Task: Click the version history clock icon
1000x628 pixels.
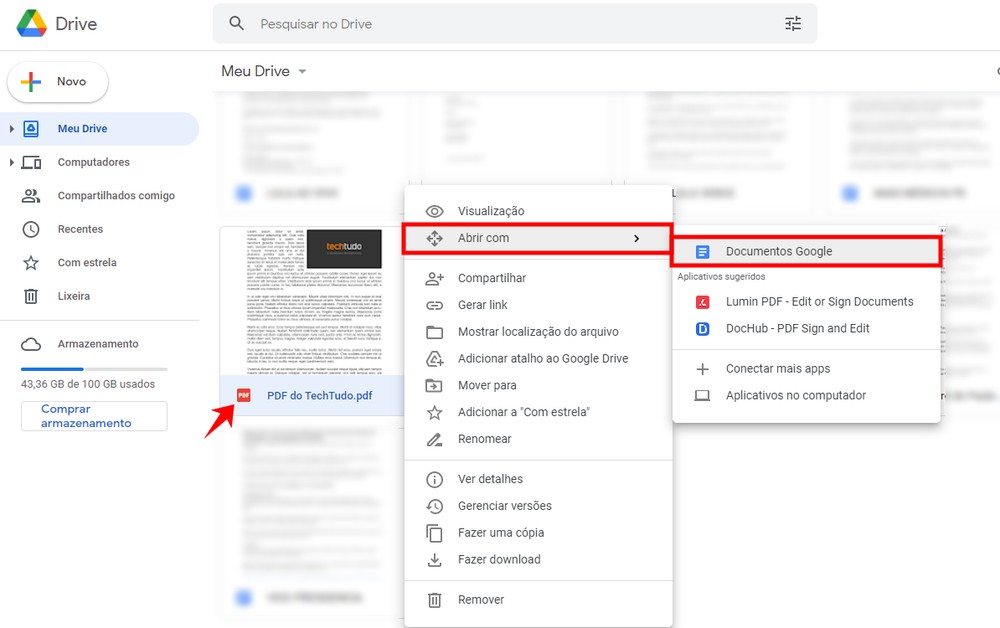Action: click(434, 506)
